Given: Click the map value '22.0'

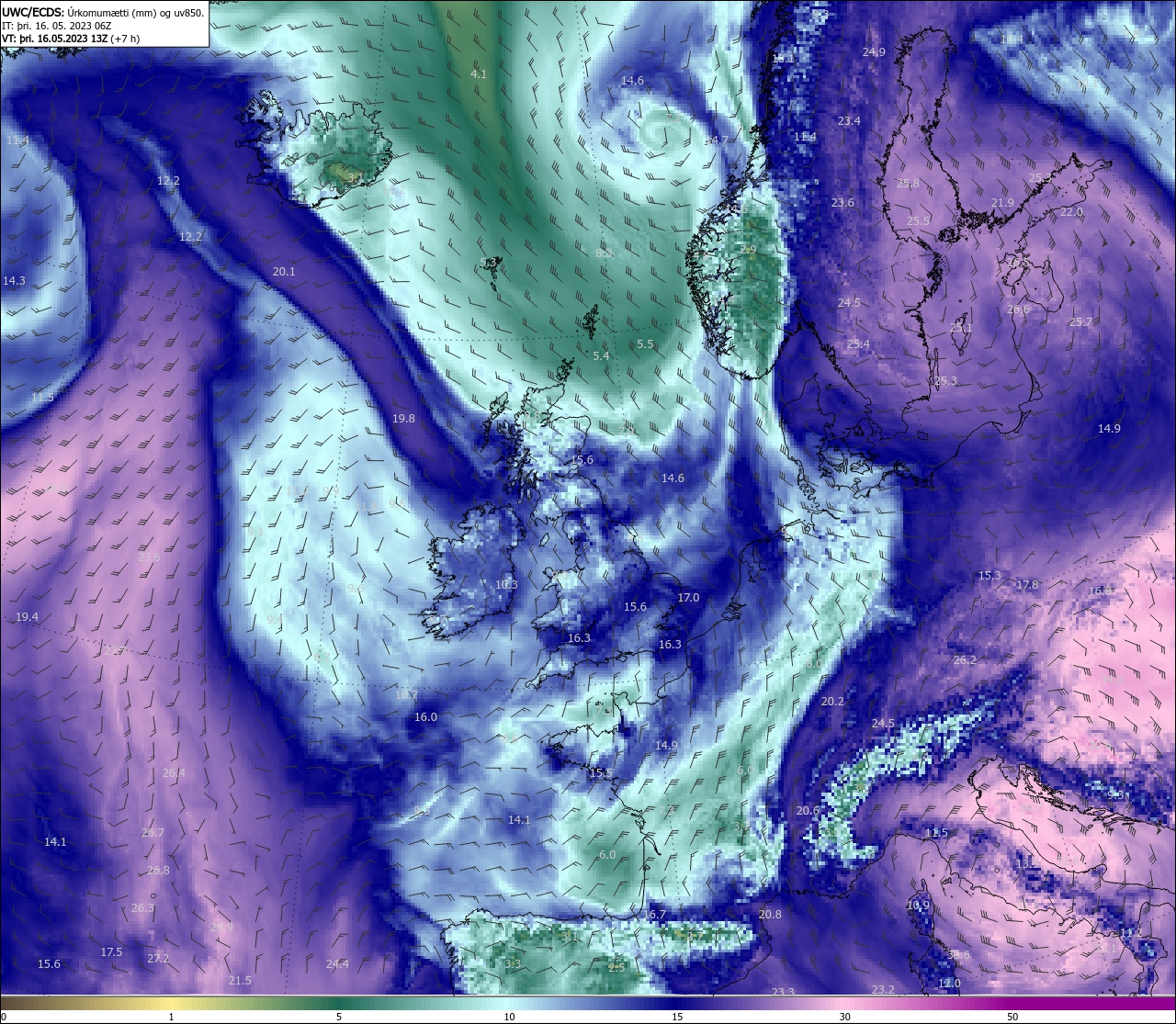Looking at the screenshot, I should point(1071,212).
